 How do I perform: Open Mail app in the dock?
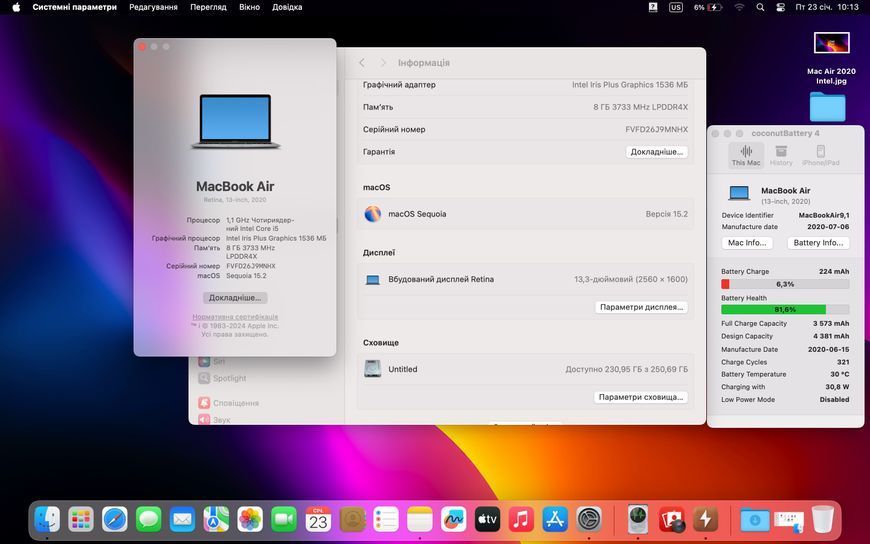(x=183, y=520)
